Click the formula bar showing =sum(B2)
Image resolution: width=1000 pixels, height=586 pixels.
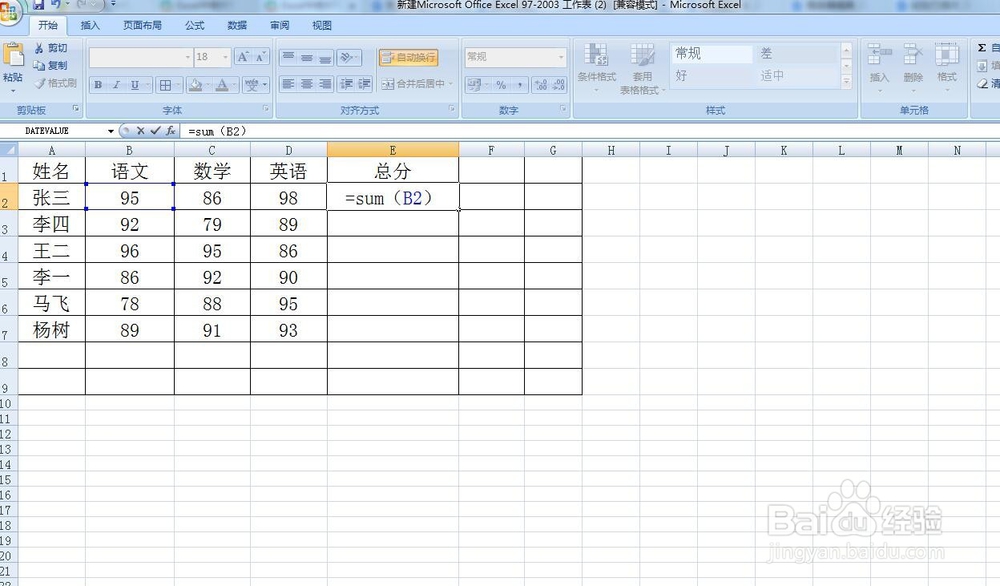[590, 131]
